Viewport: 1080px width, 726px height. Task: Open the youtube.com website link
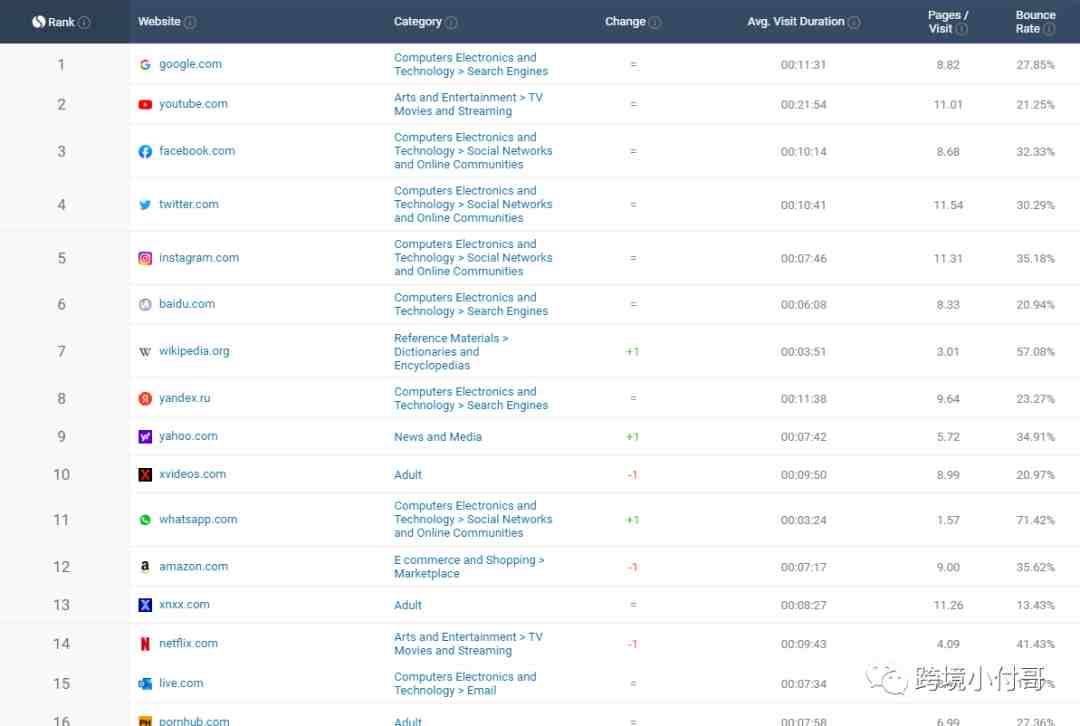tap(193, 104)
